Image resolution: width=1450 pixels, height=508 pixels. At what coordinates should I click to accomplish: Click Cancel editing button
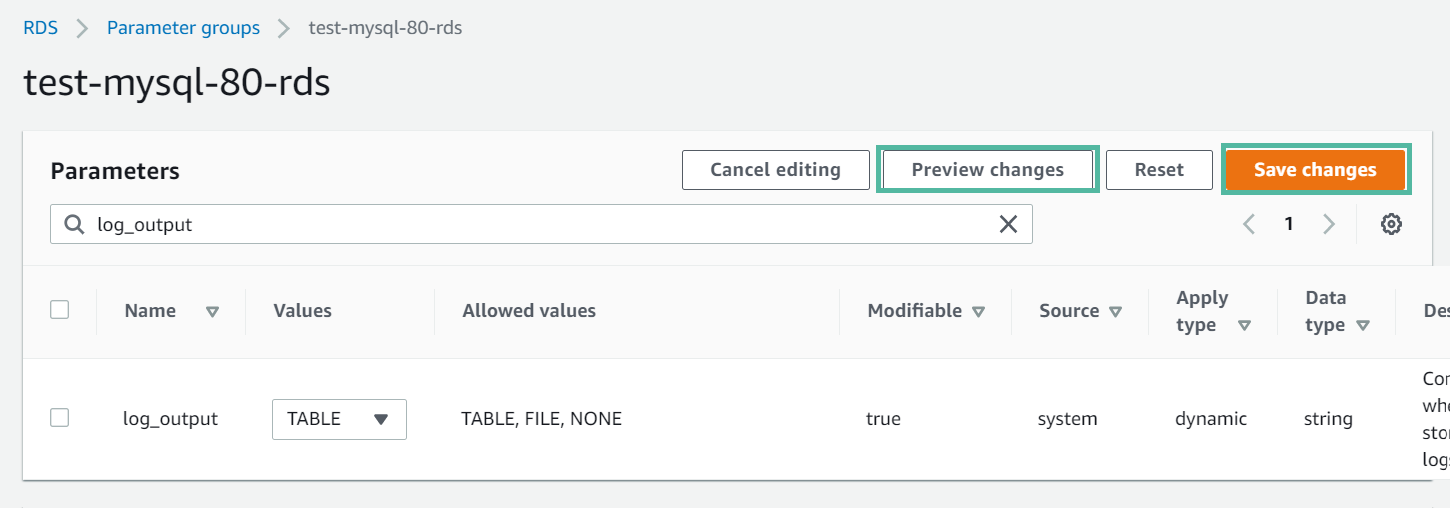(775, 169)
